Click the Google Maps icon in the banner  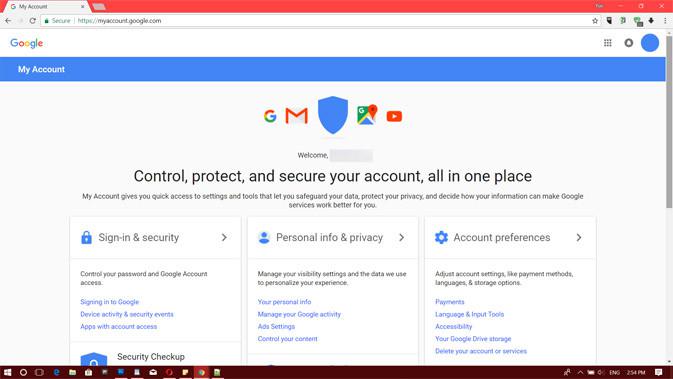click(x=367, y=115)
